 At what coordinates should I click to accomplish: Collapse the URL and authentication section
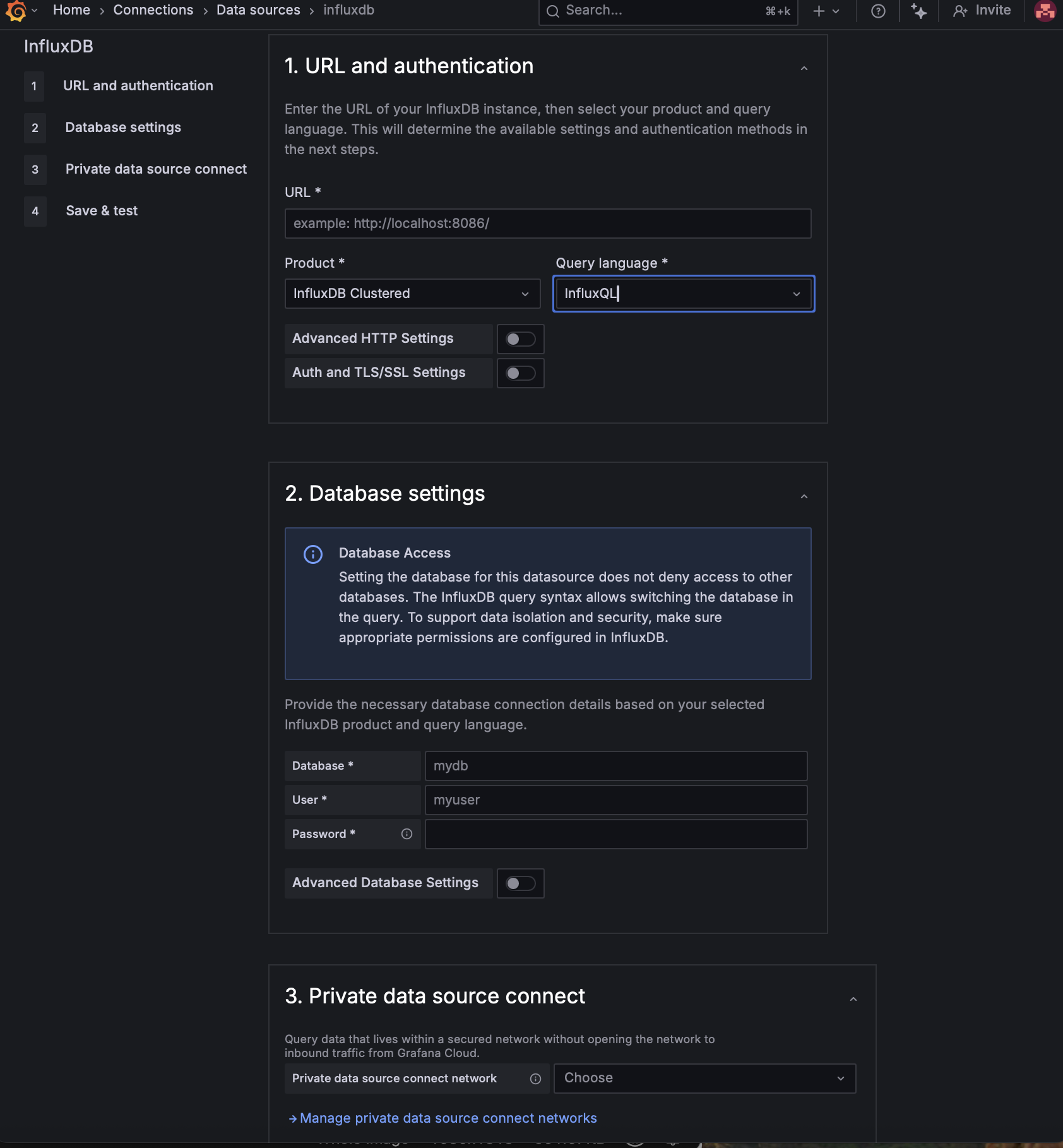(x=804, y=68)
